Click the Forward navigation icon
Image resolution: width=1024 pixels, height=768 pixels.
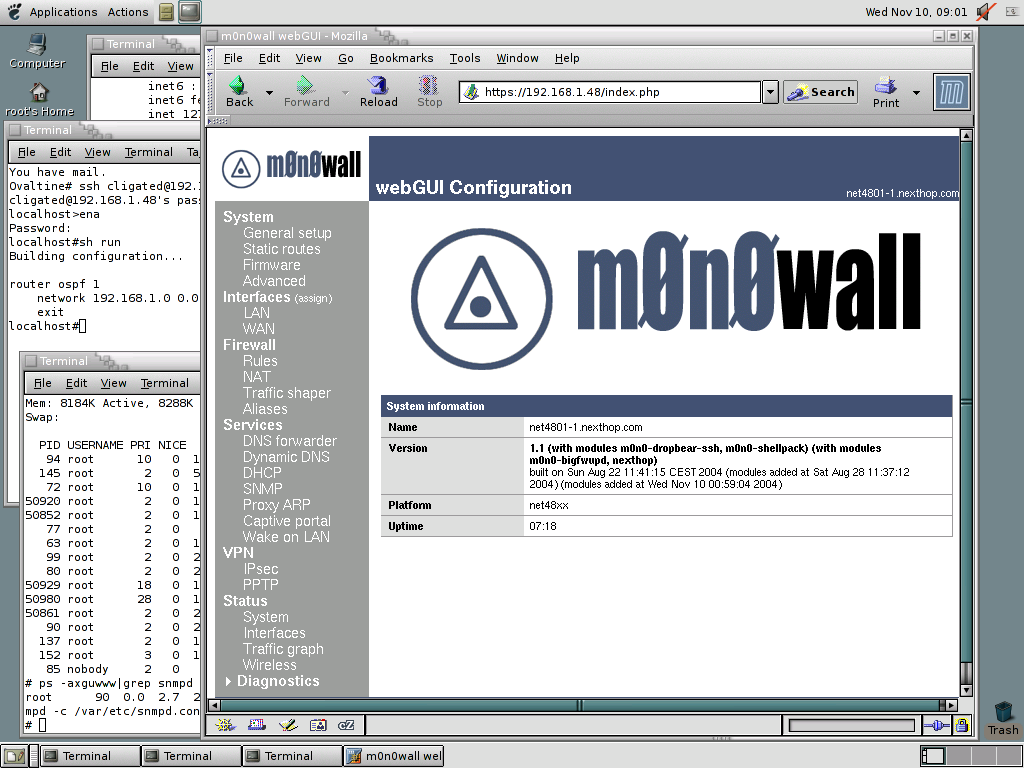tap(305, 85)
